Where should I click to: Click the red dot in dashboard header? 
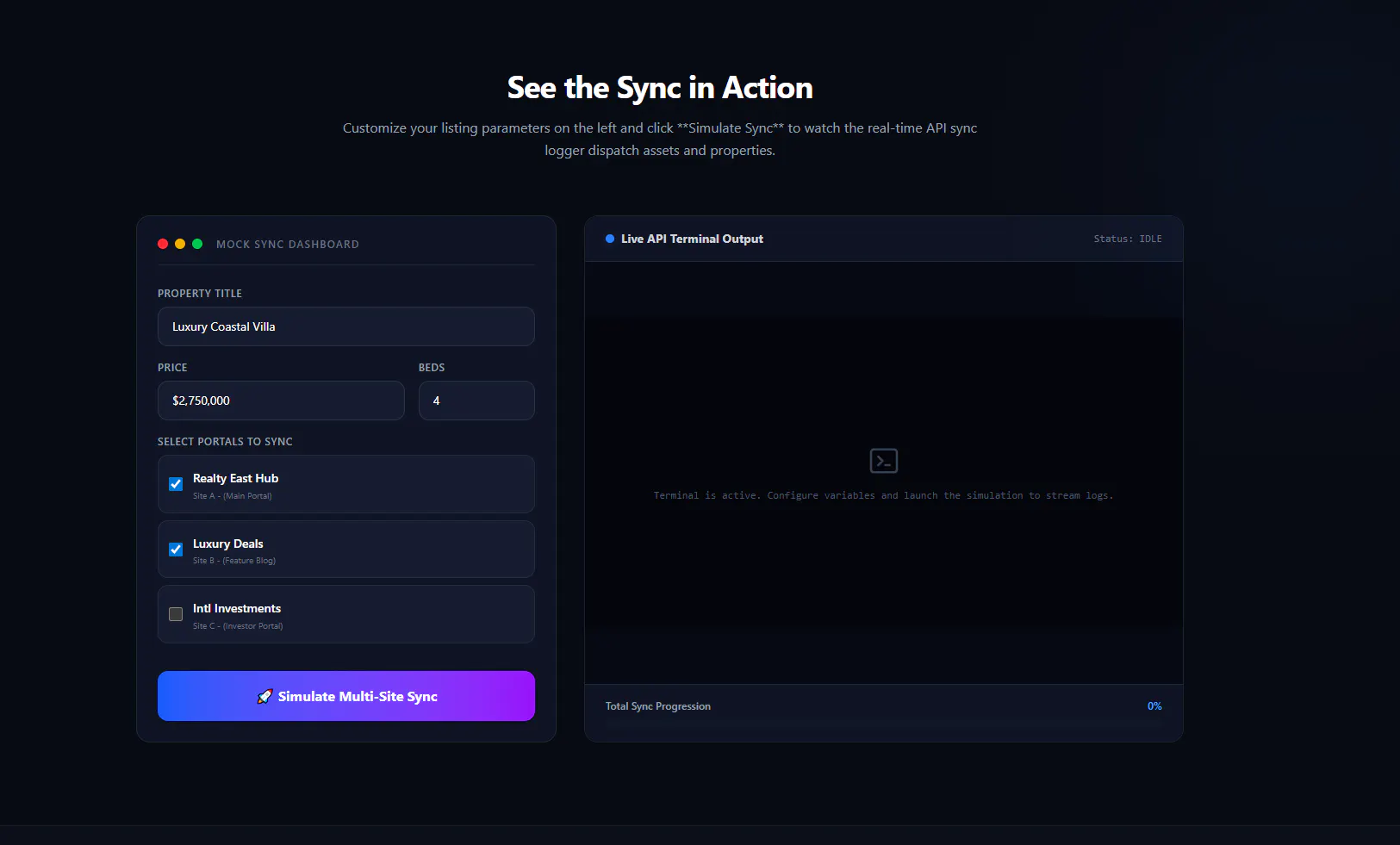[163, 244]
